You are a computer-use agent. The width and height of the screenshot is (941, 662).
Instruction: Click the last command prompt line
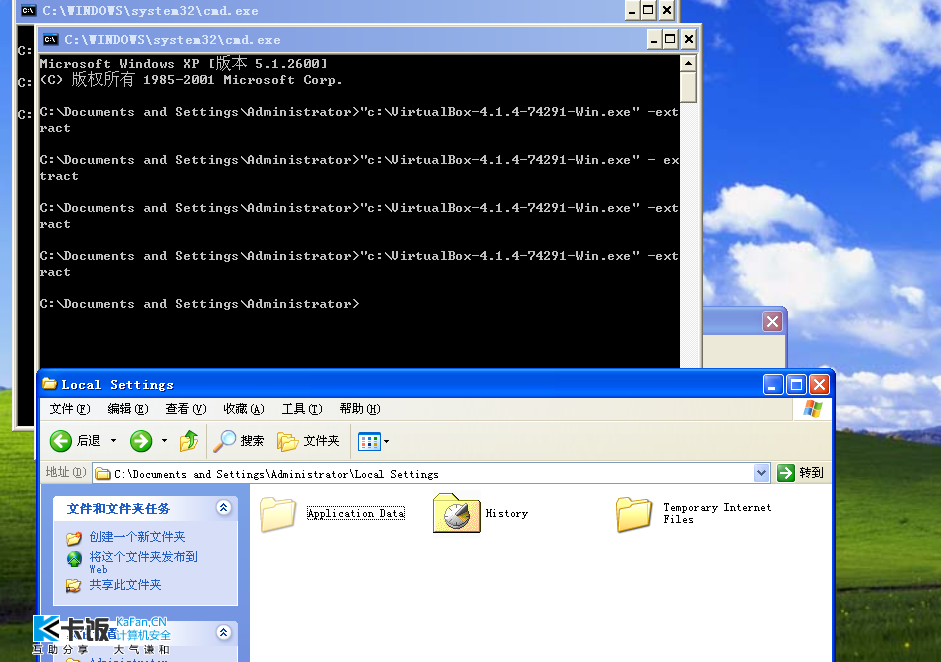[x=199, y=304]
